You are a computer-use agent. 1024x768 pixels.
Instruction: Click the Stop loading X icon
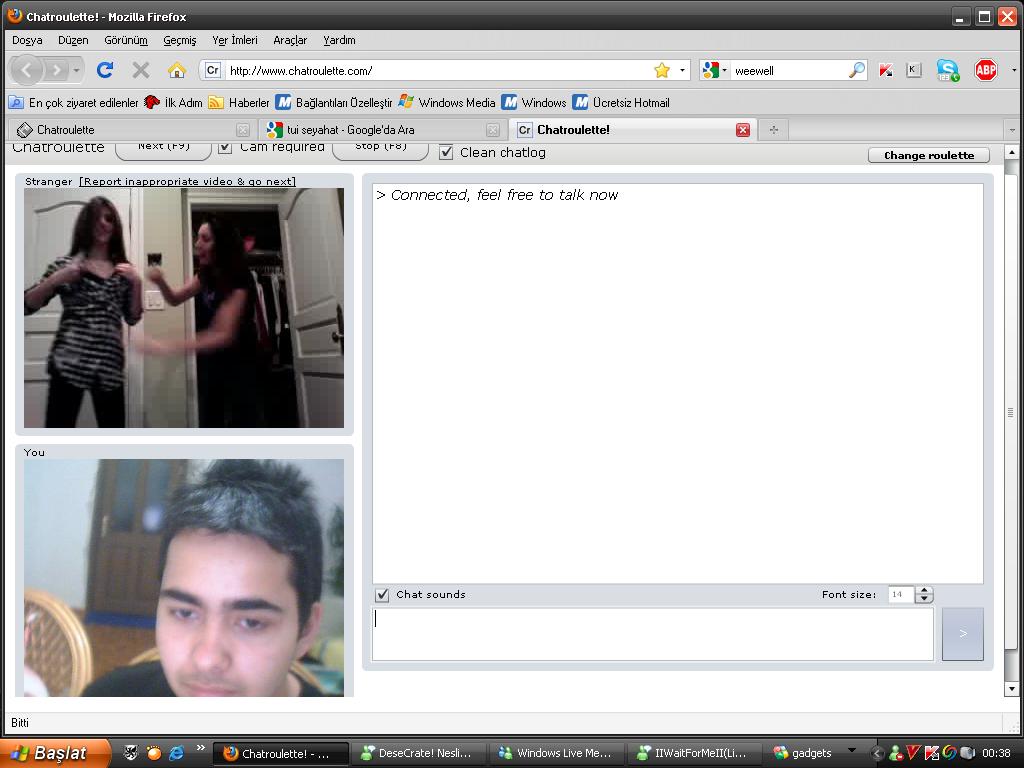pyautogui.click(x=140, y=70)
